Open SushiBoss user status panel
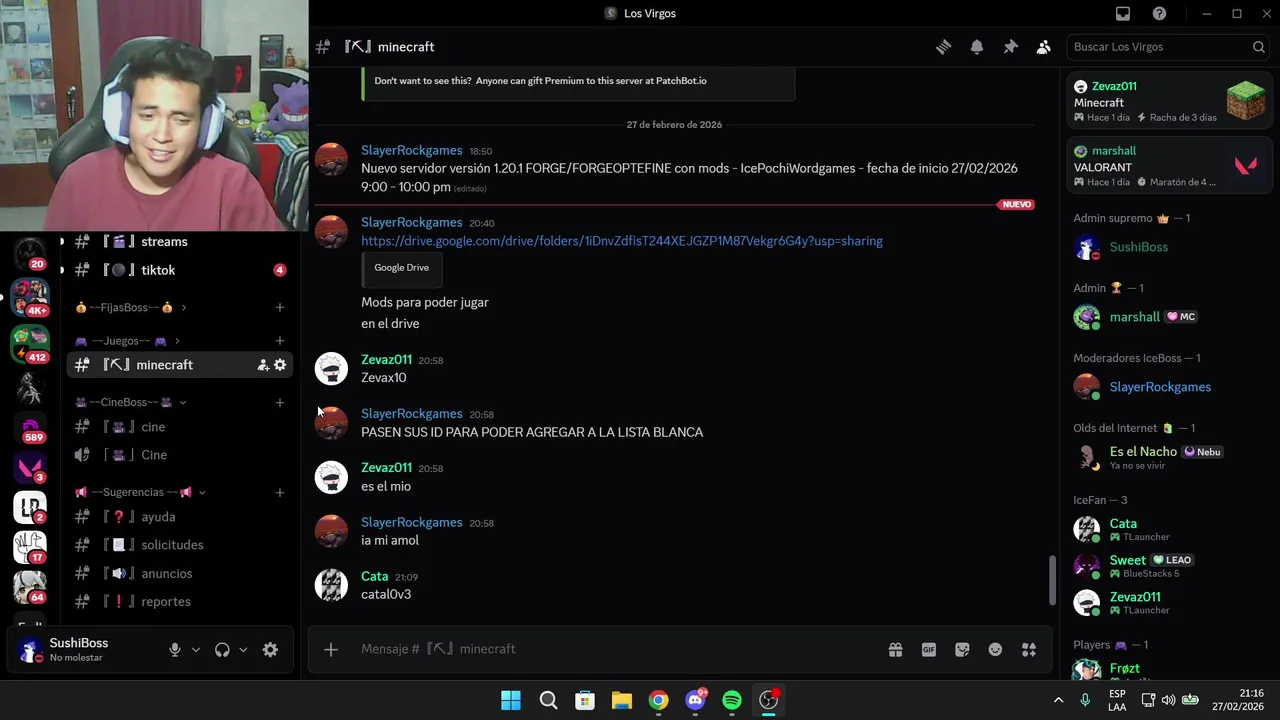Image resolution: width=1280 pixels, height=720 pixels. (x=80, y=650)
